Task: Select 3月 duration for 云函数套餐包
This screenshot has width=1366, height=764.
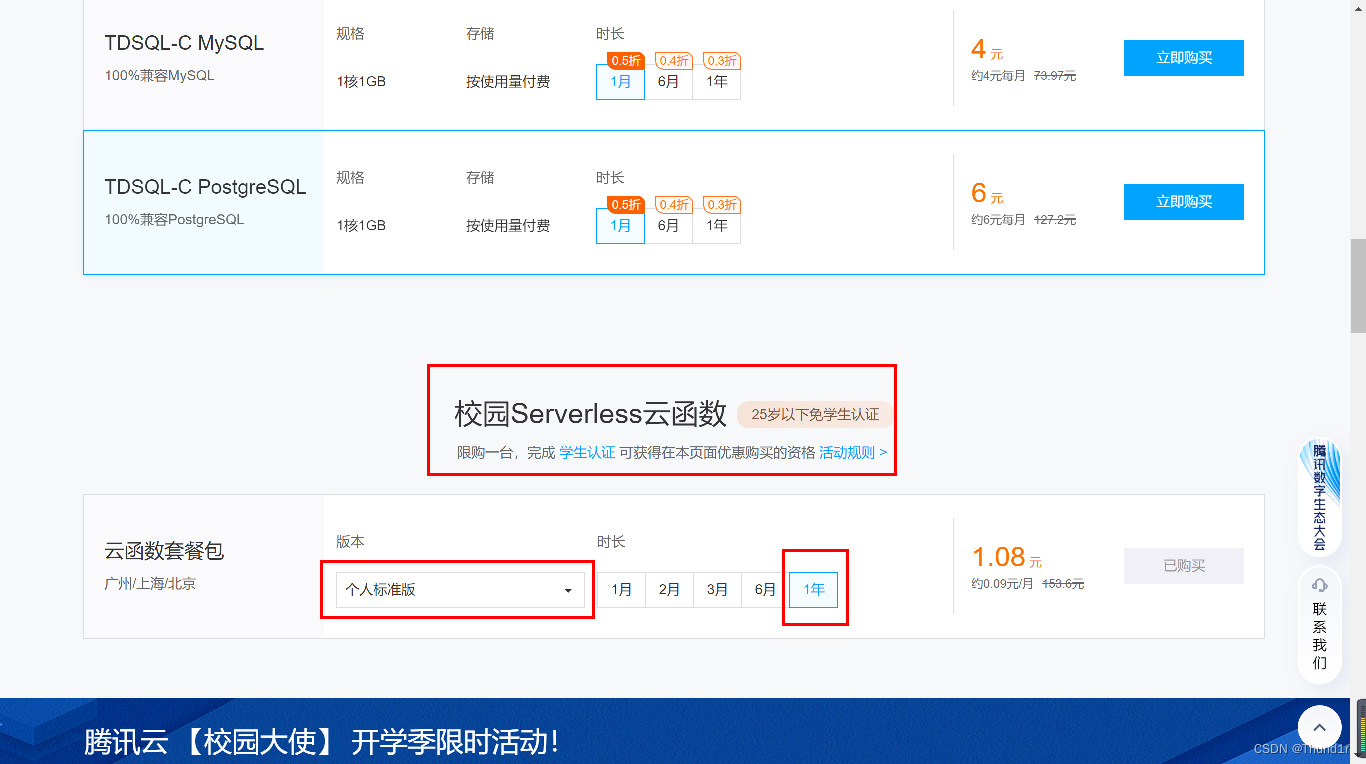Action: [x=717, y=590]
